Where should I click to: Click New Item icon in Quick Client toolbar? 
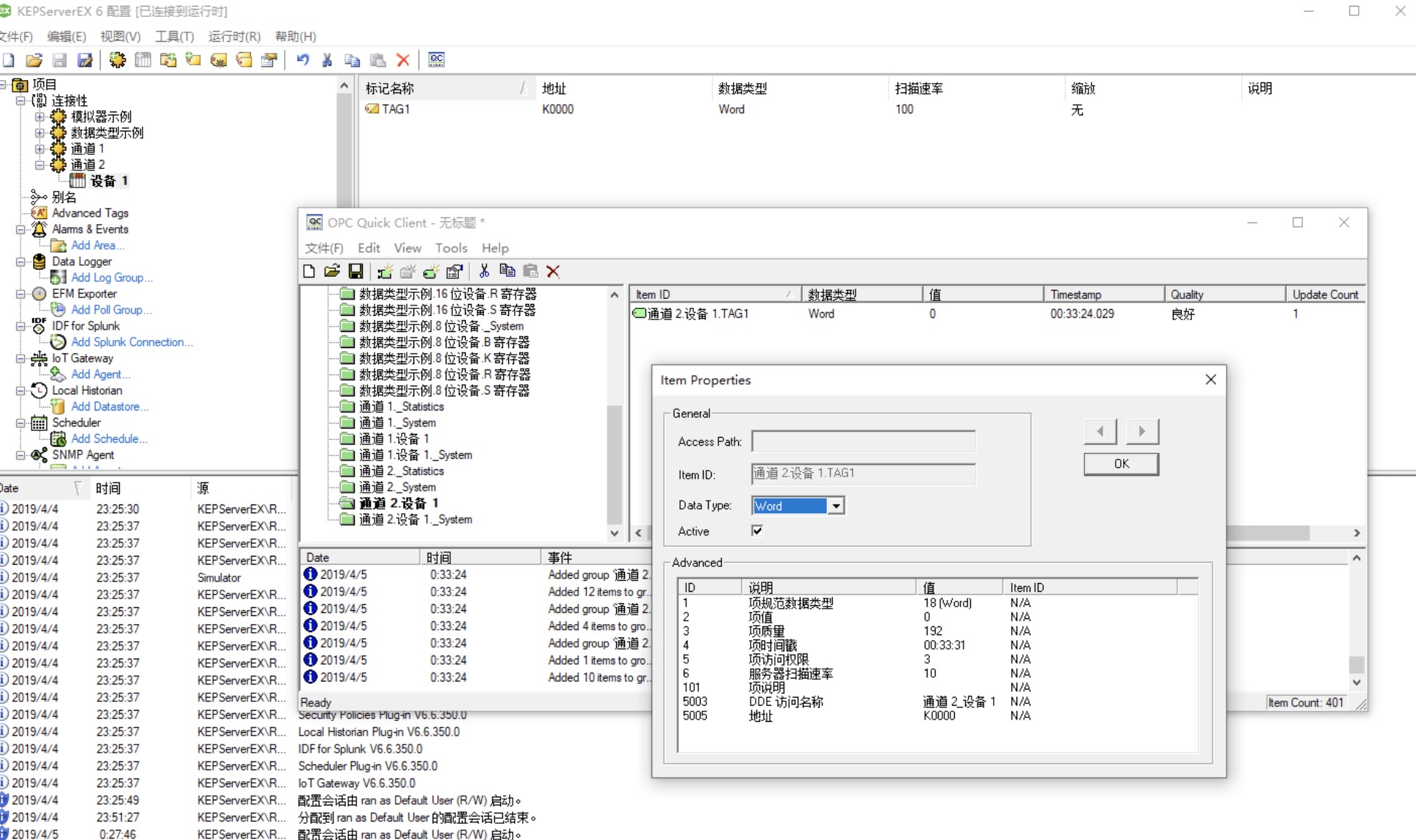(431, 272)
